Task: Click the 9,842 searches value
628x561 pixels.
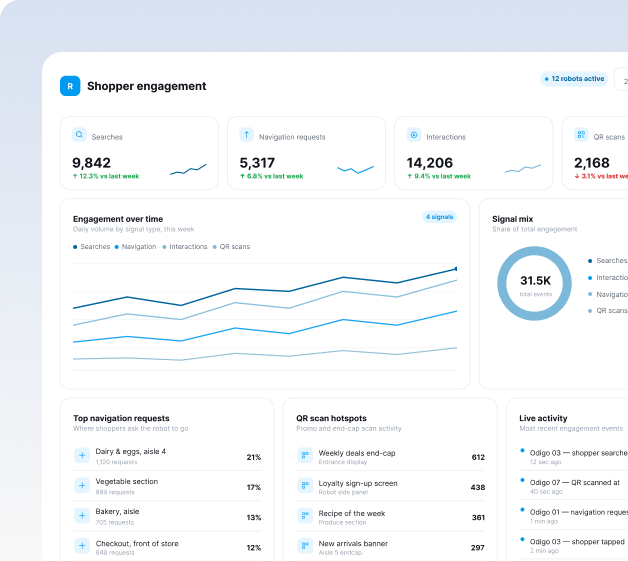Action: [x=91, y=163]
